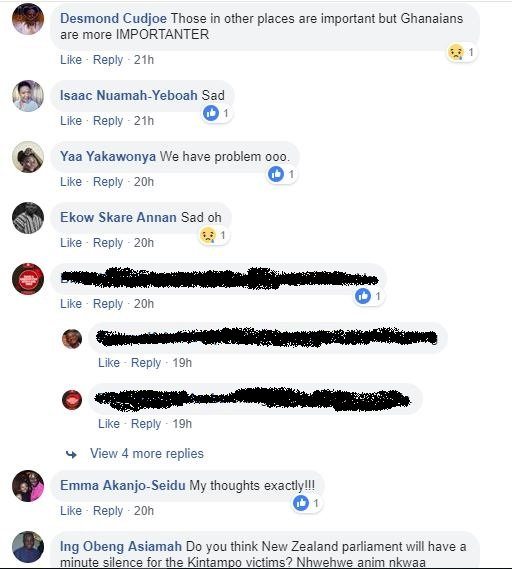Reply to Isaac Nuamah-Yeboah's comment
The image size is (512, 569).
click(x=108, y=120)
